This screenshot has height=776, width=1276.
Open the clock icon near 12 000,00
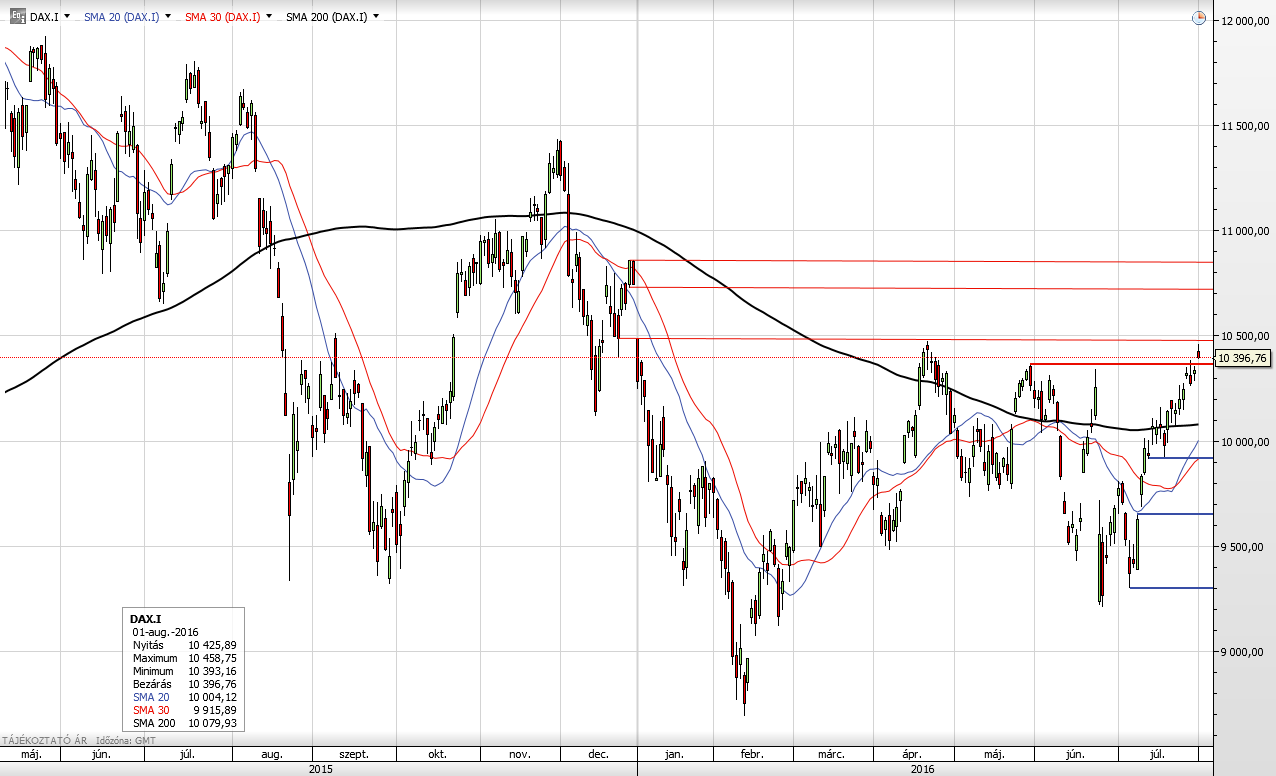tap(1199, 17)
